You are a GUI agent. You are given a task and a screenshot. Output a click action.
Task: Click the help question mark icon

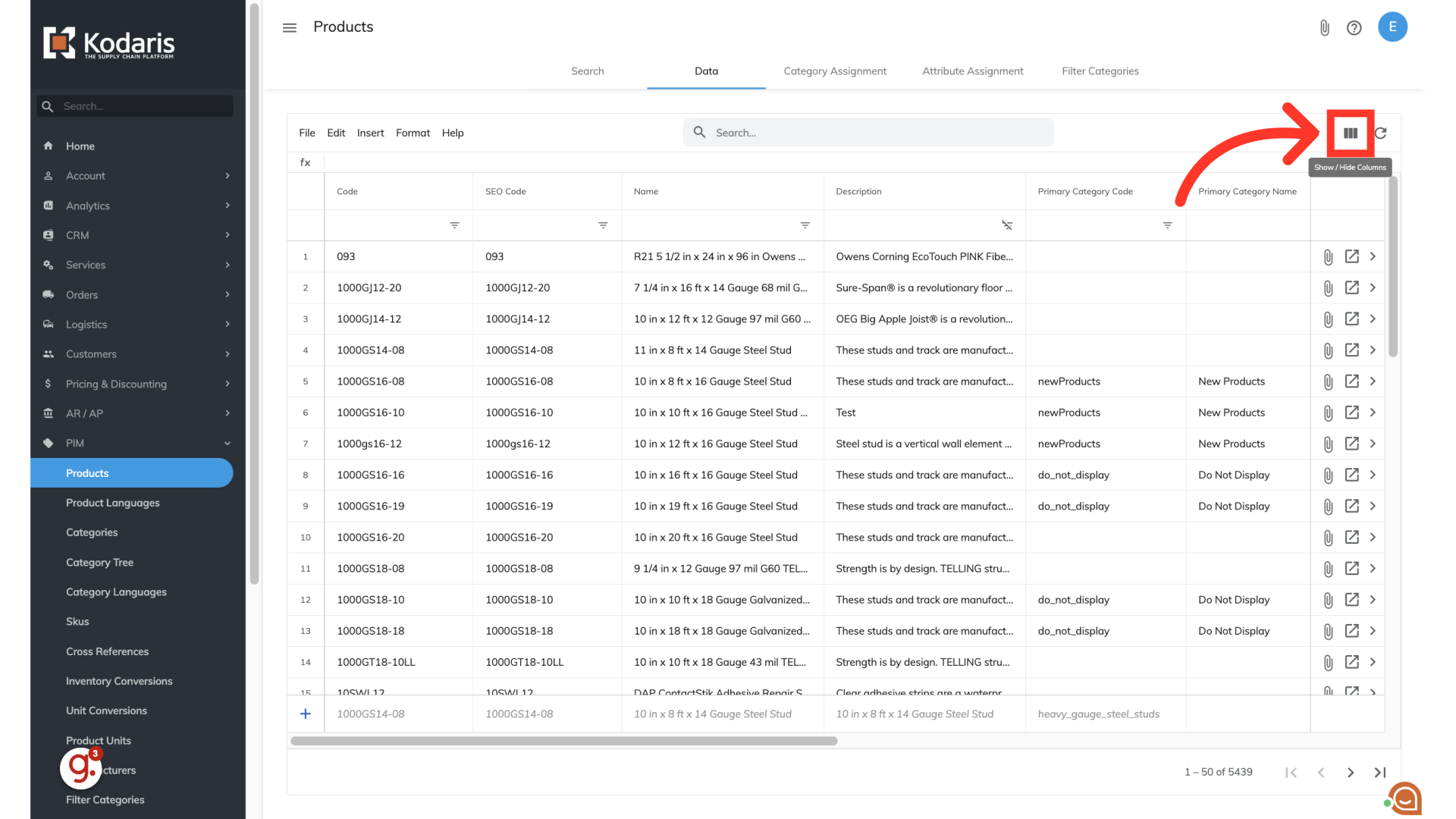(x=1354, y=28)
